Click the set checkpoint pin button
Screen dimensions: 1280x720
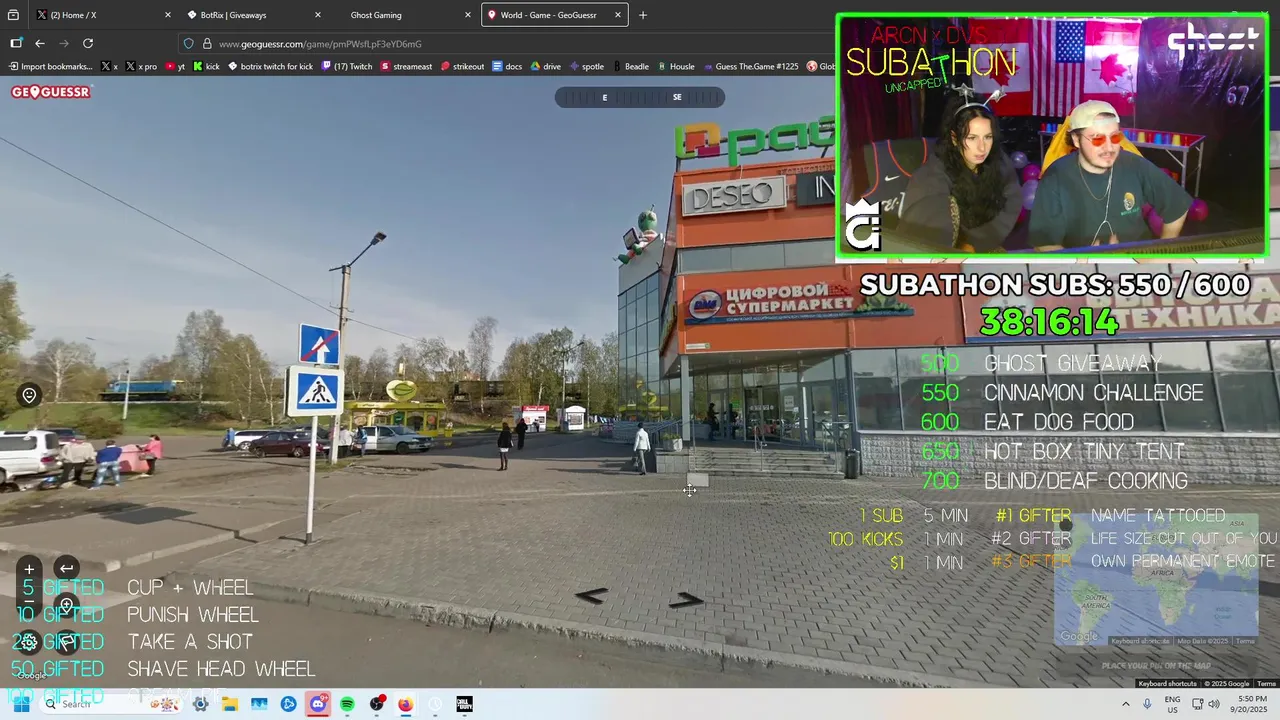(66, 606)
